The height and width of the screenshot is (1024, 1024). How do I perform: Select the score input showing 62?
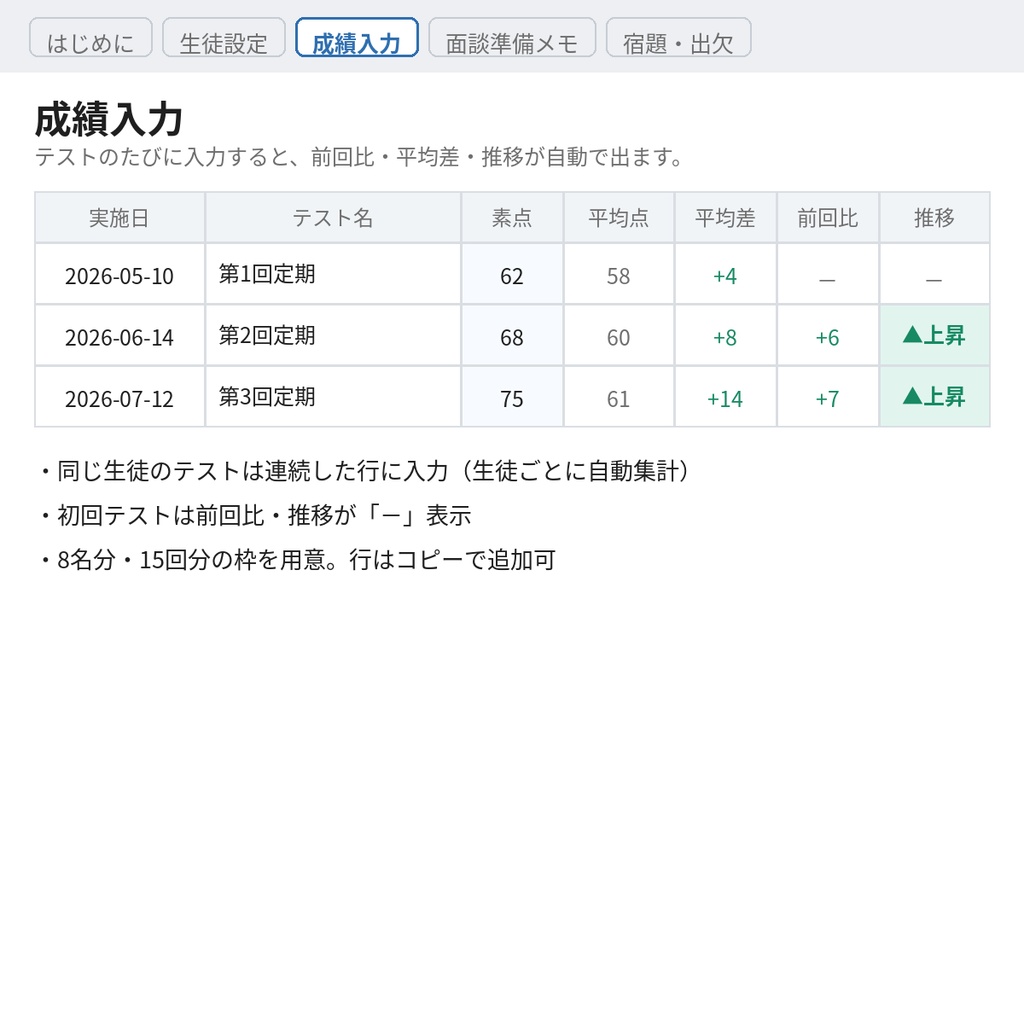[x=512, y=275]
